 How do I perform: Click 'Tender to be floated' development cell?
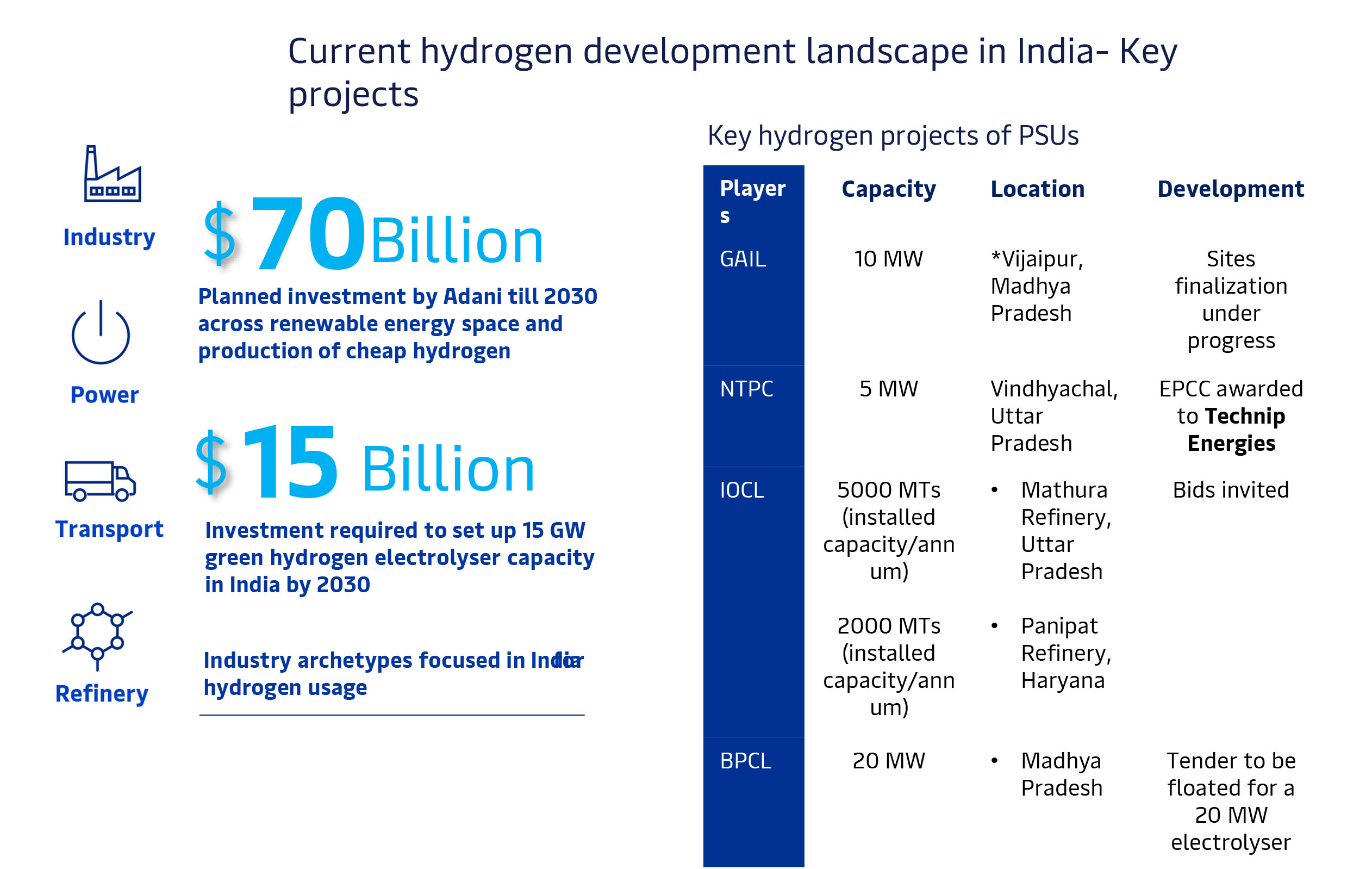(x=1231, y=802)
